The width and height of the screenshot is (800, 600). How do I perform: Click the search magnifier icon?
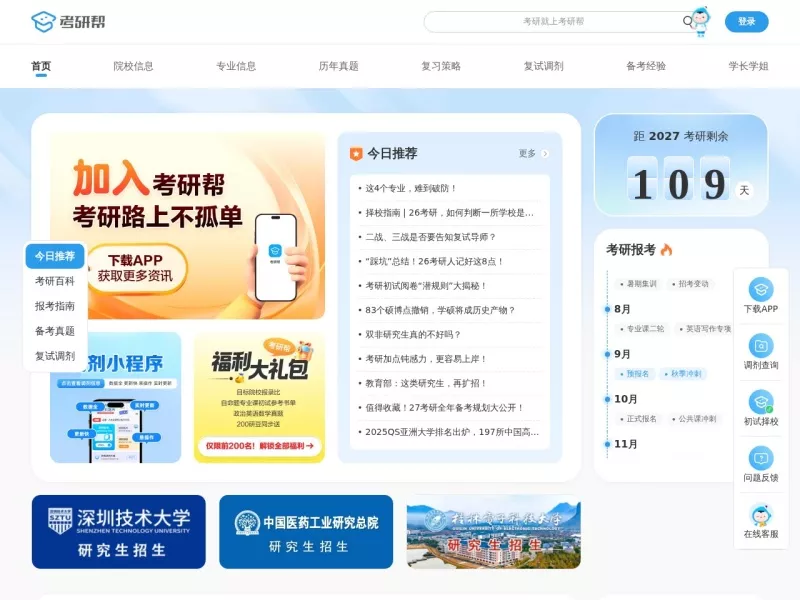pyautogui.click(x=687, y=21)
